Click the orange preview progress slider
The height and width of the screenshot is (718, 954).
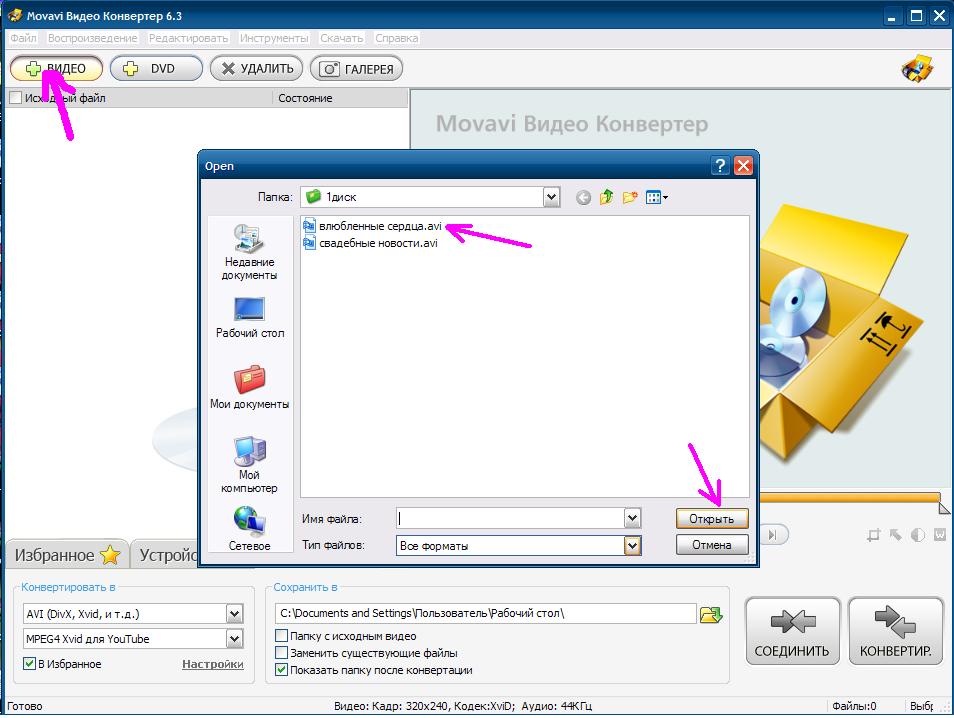[849, 498]
